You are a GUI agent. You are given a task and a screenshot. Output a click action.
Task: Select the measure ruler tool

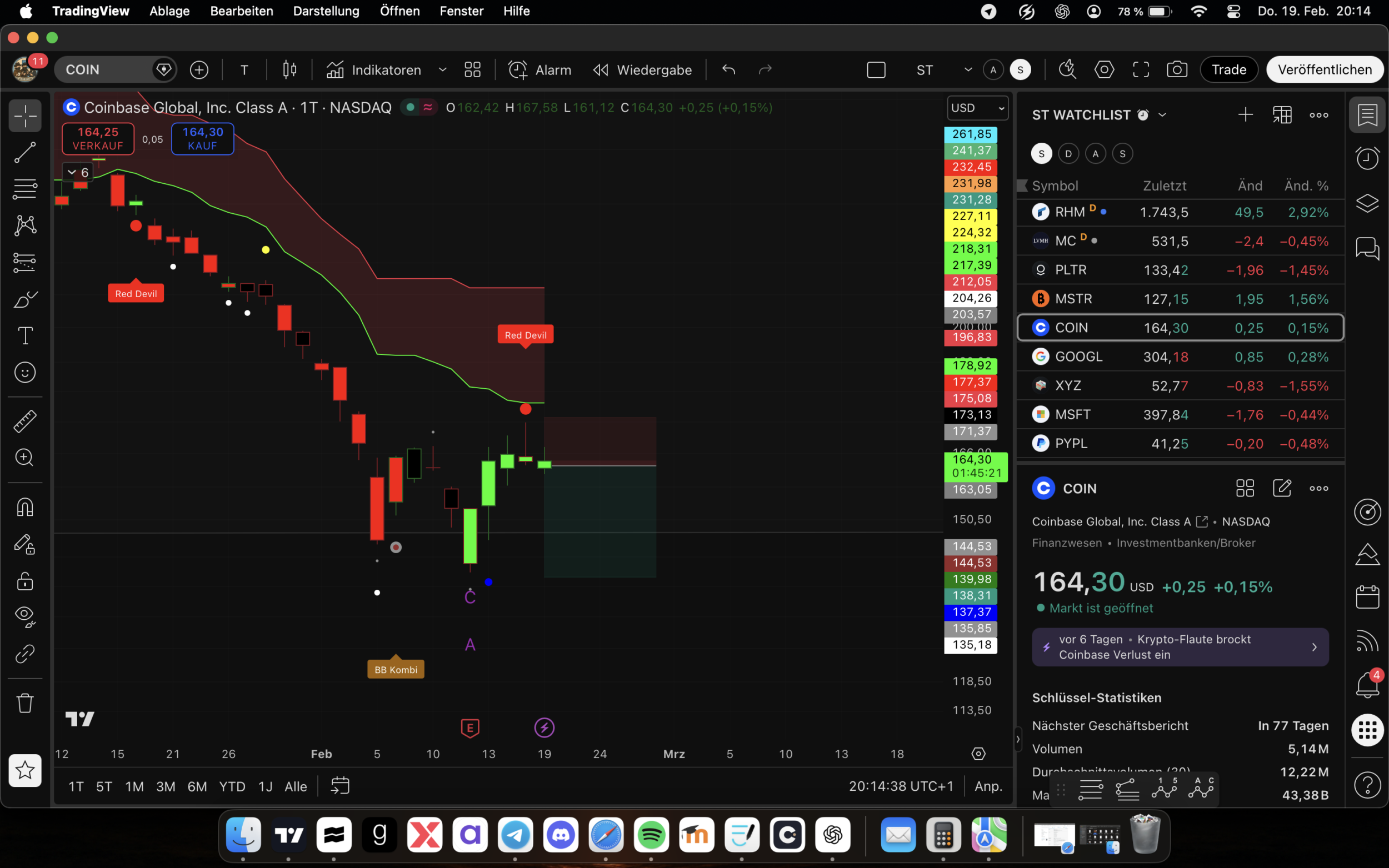[x=24, y=421]
